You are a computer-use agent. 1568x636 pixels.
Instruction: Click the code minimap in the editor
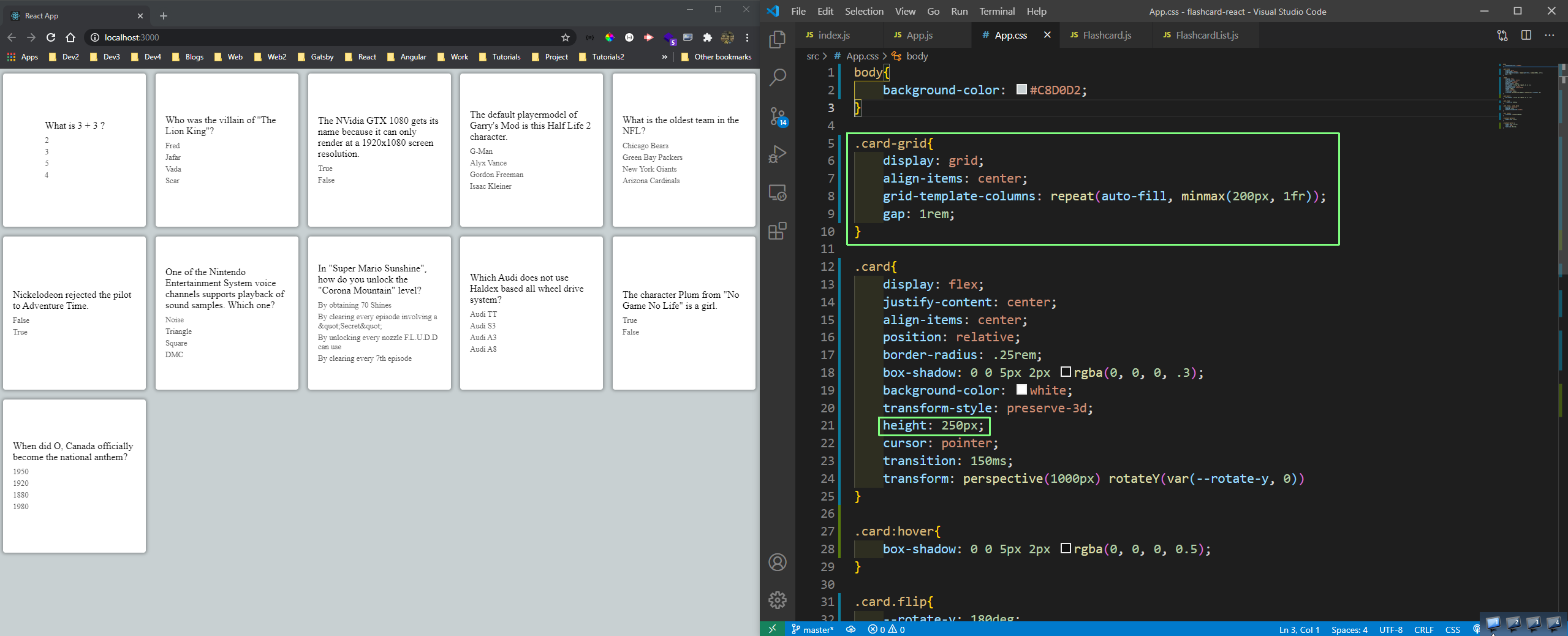(x=1528, y=95)
